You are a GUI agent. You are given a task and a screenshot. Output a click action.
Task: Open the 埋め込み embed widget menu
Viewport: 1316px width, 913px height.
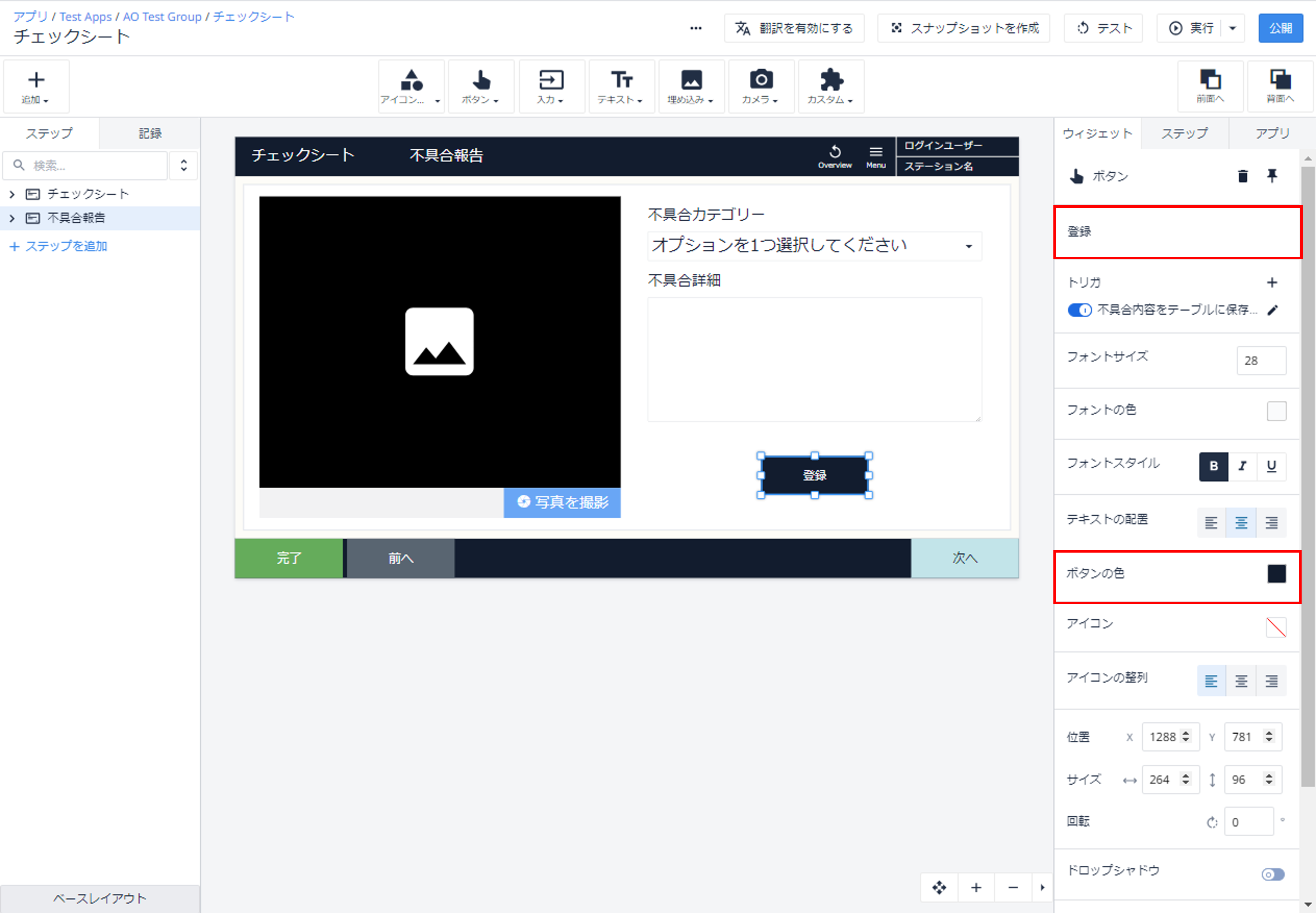click(691, 87)
